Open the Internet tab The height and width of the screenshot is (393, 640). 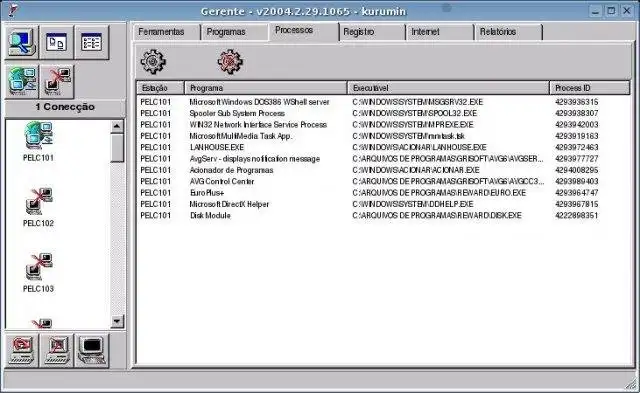pyautogui.click(x=440, y=32)
